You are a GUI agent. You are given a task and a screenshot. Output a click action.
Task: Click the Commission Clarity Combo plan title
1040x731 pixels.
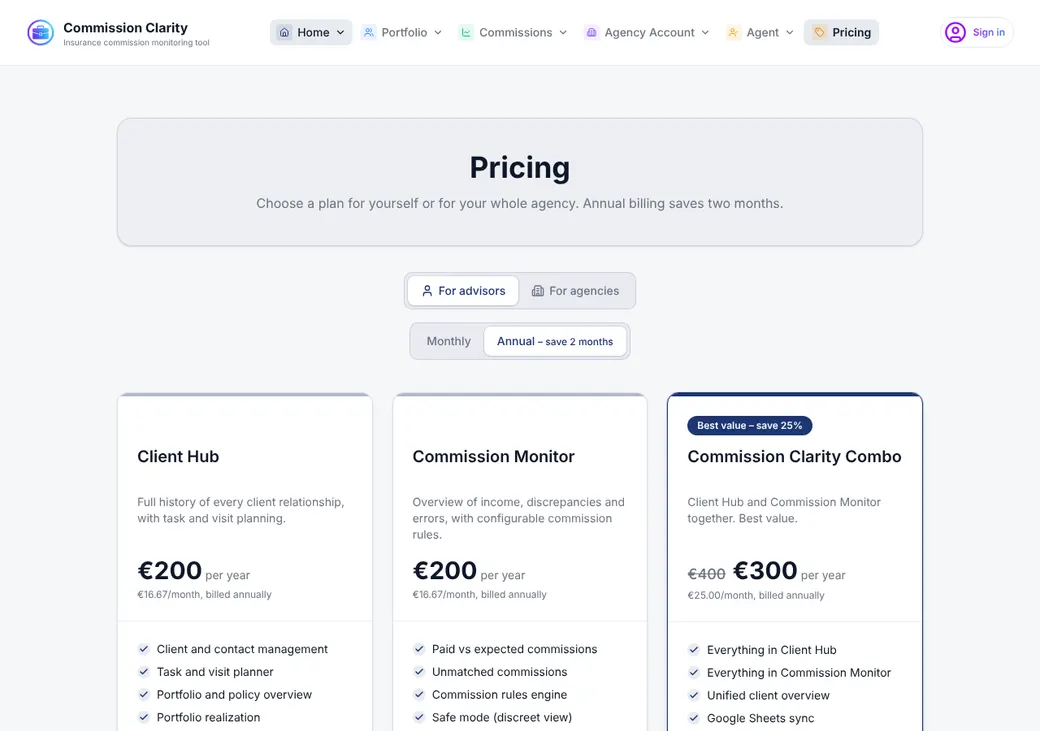pyautogui.click(x=794, y=456)
